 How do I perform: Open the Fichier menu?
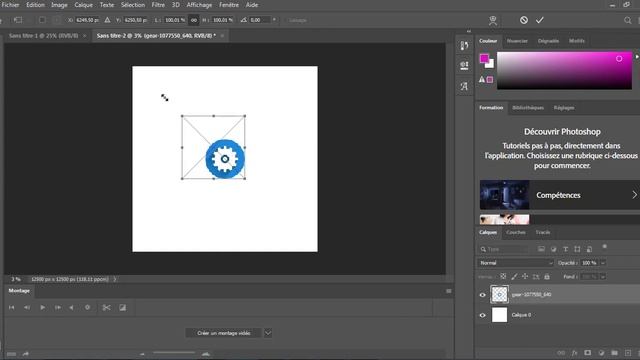11,5
